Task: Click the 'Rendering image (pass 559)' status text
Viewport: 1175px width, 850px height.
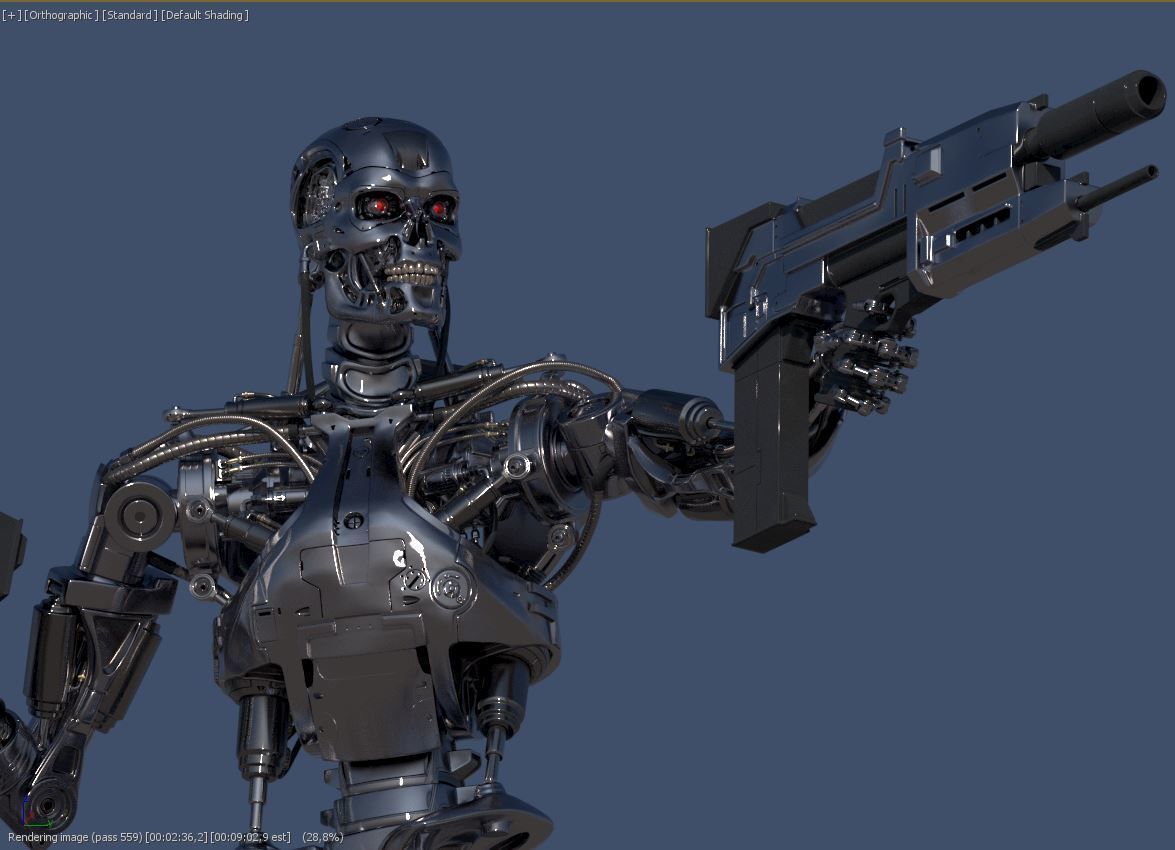Action: (75, 837)
